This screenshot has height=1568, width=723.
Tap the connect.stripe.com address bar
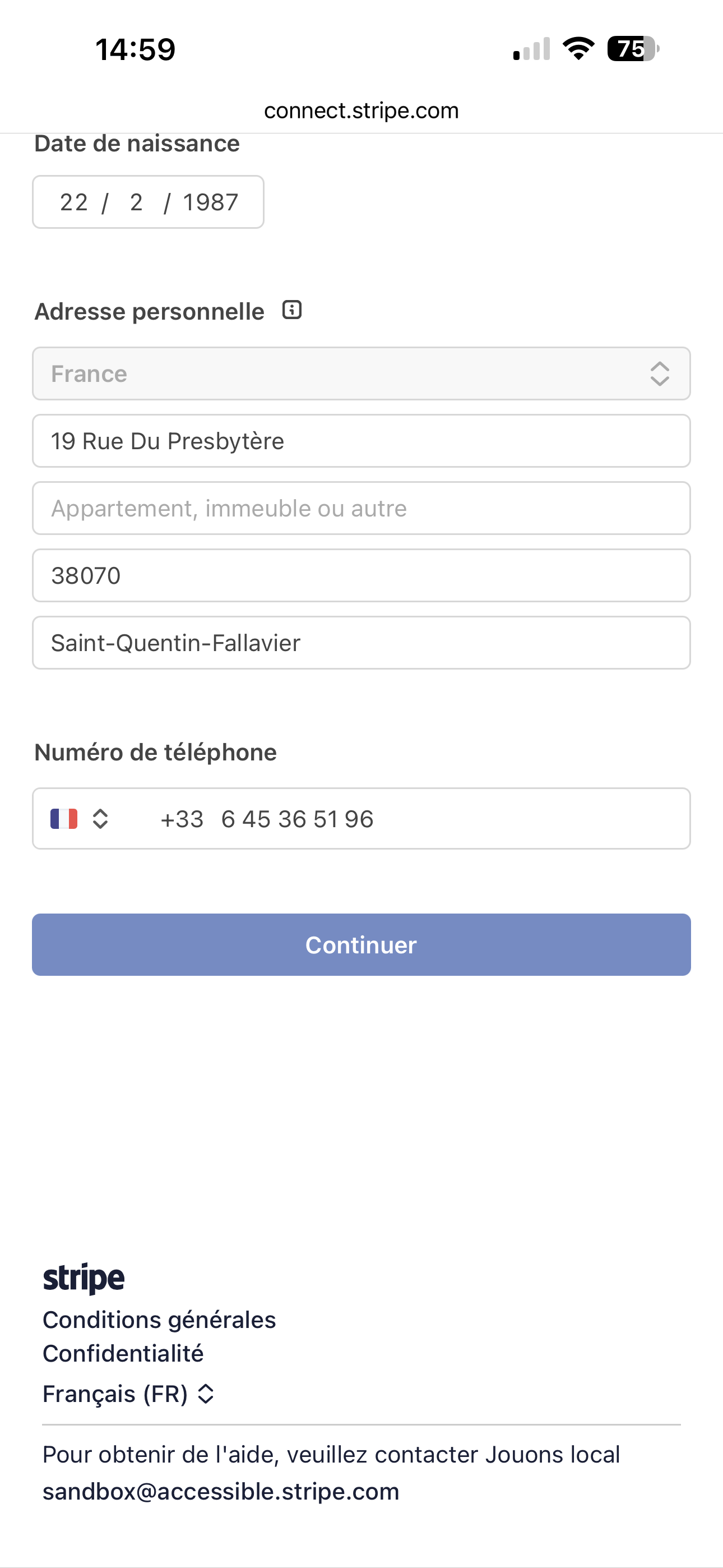[361, 111]
